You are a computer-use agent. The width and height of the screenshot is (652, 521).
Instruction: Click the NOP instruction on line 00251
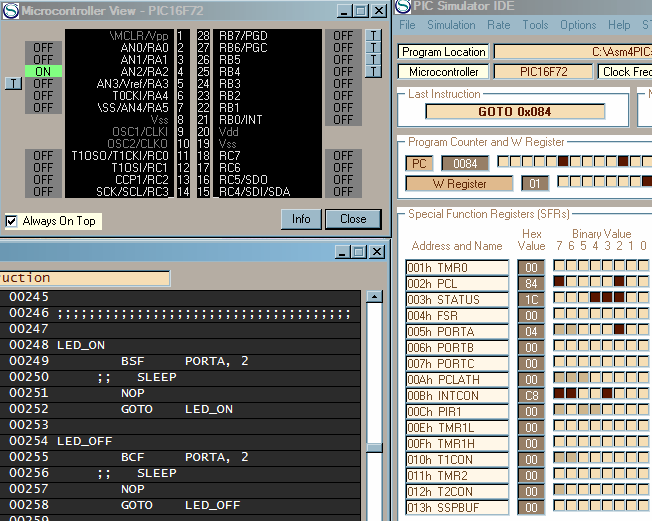133,393
